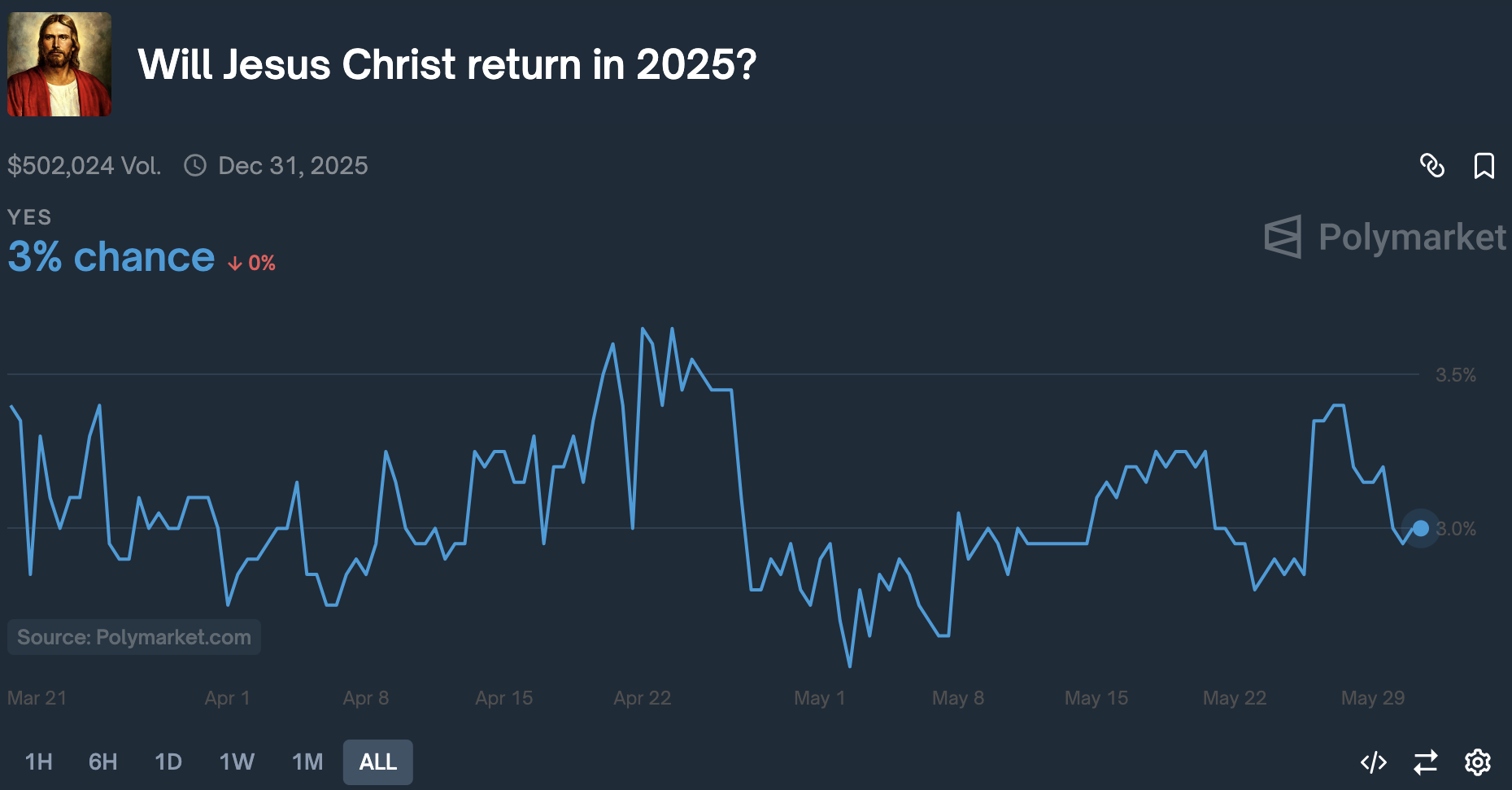Click the Polymarket logo watermark

tap(1385, 237)
